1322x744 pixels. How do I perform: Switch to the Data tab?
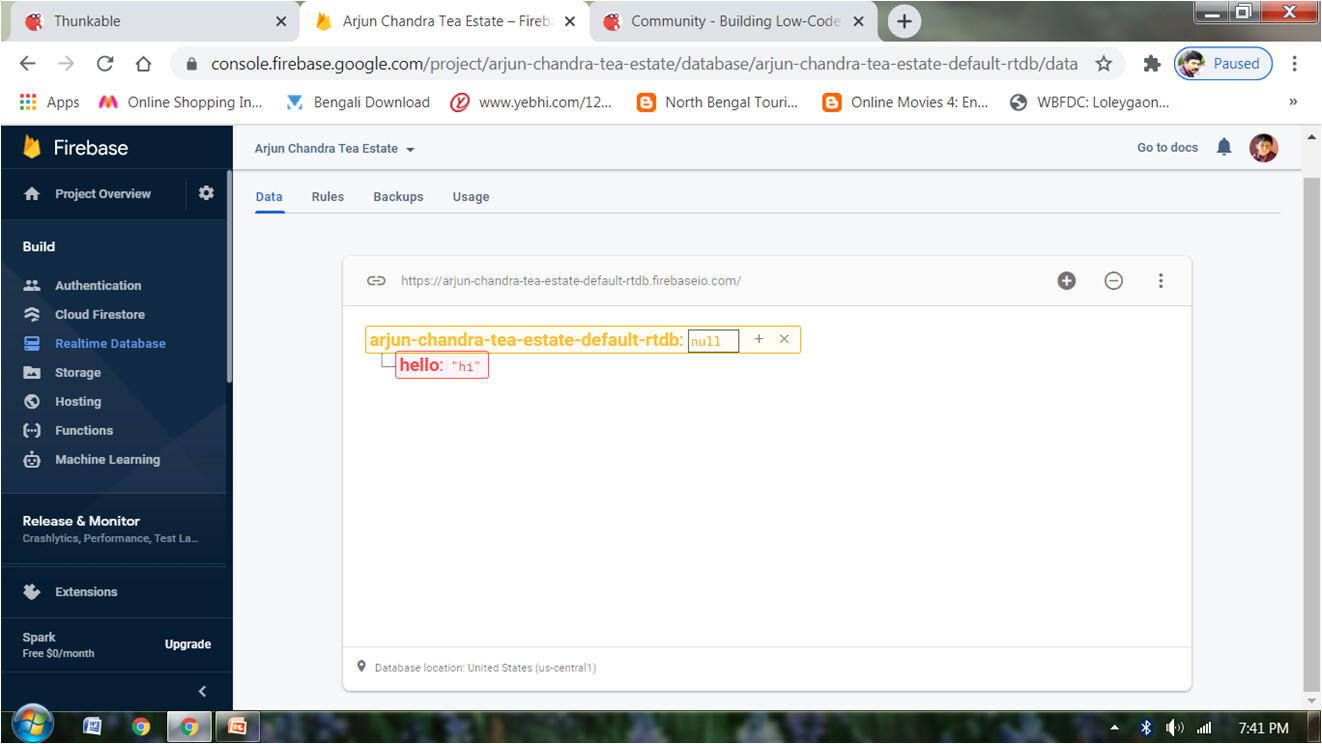click(269, 197)
